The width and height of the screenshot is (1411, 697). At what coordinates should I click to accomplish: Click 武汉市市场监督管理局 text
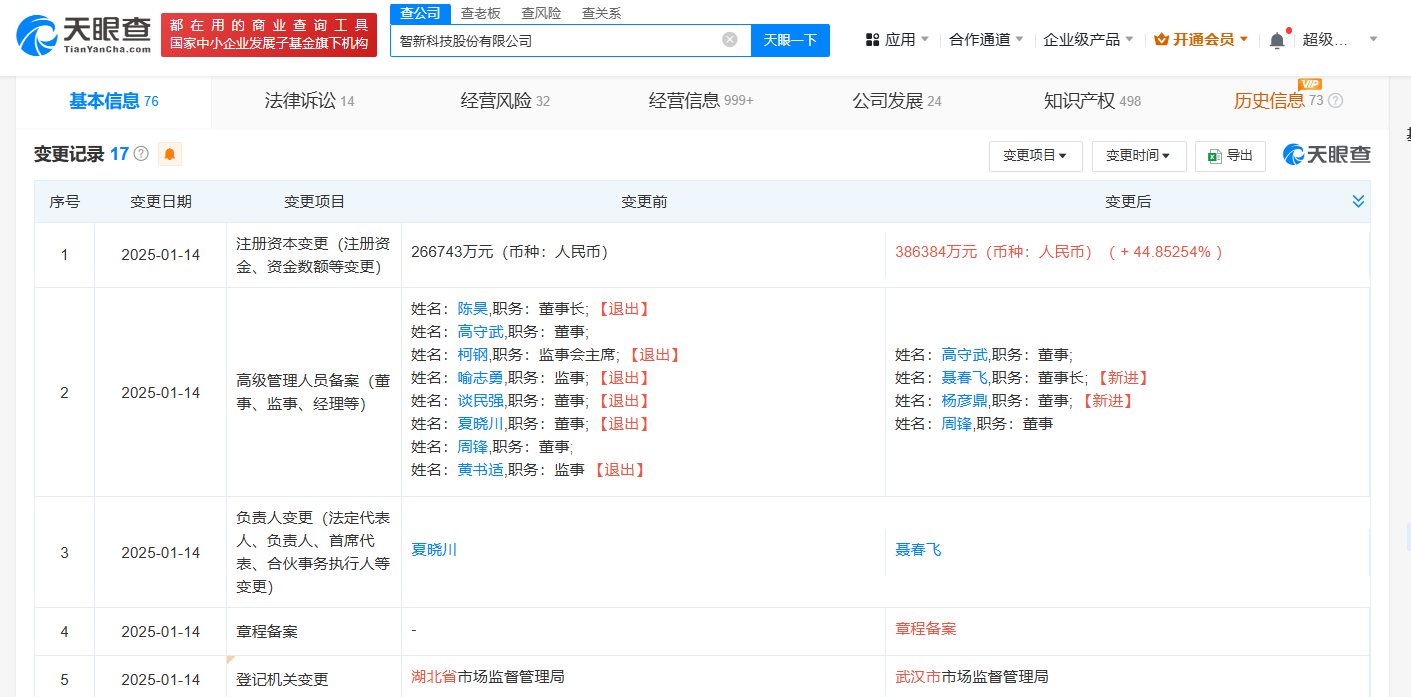point(972,677)
